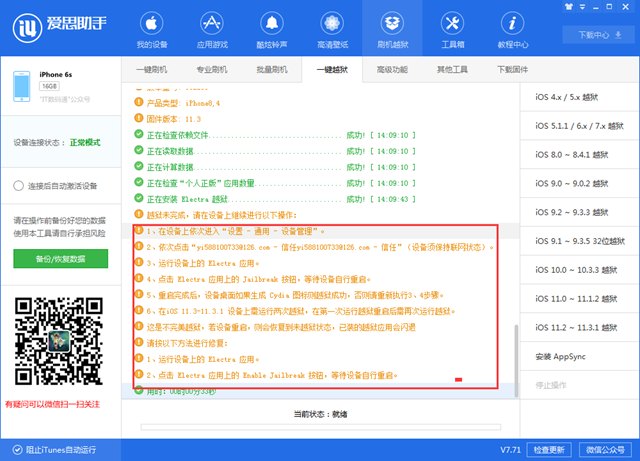Select iOS 9.1 ~ 9.3.5 32位越狱
This screenshot has width=640, height=461.
pos(580,241)
